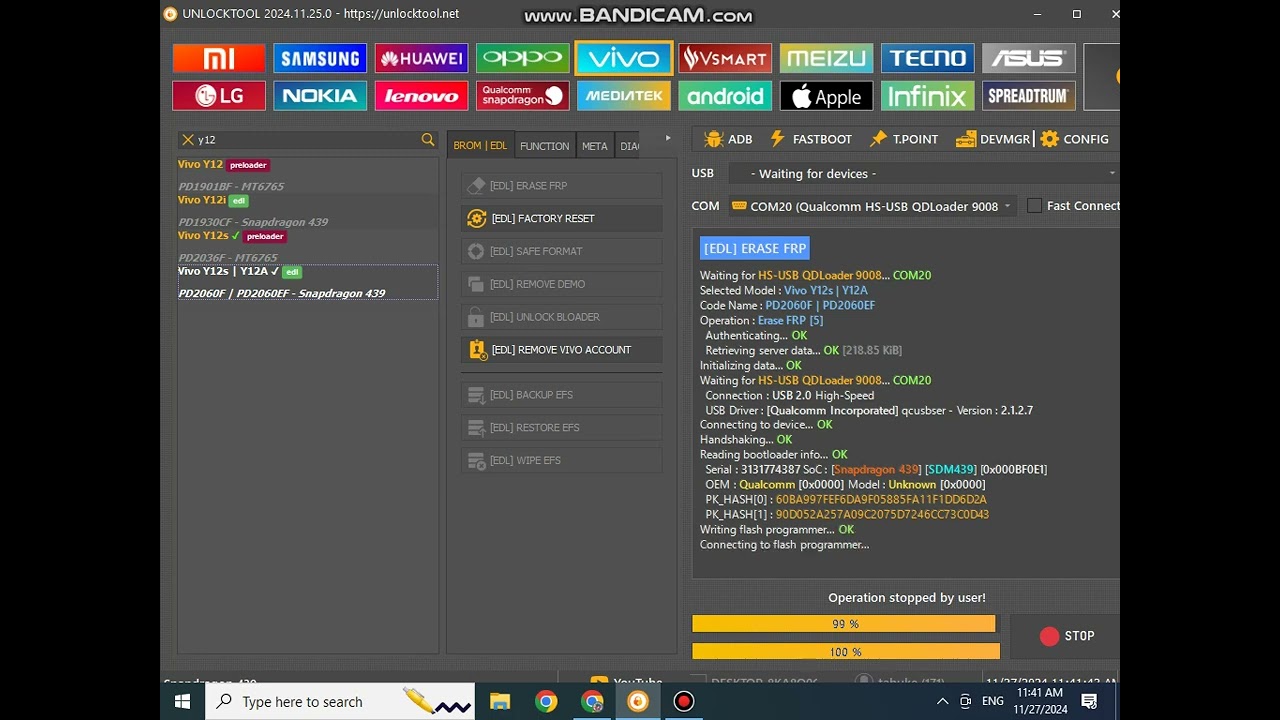The image size is (1280, 720).
Task: Select the LG brand tile
Action: (219, 96)
